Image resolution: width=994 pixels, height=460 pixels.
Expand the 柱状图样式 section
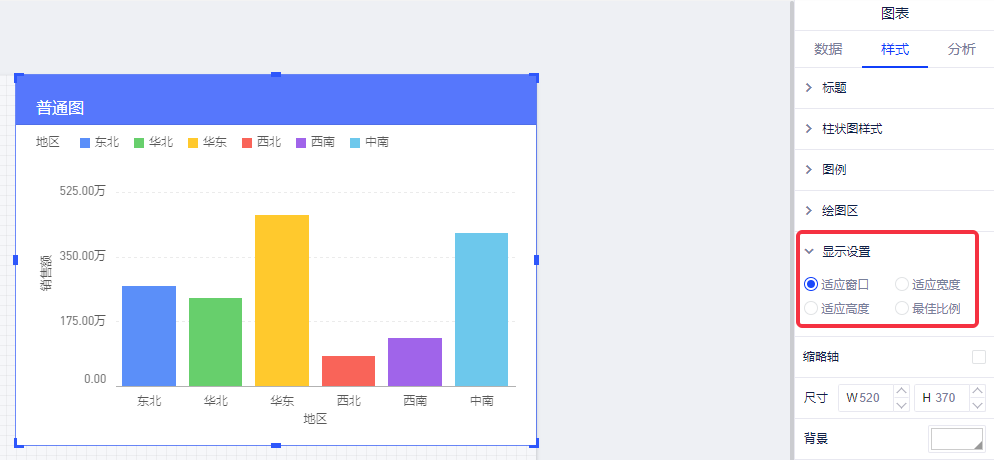click(809, 129)
